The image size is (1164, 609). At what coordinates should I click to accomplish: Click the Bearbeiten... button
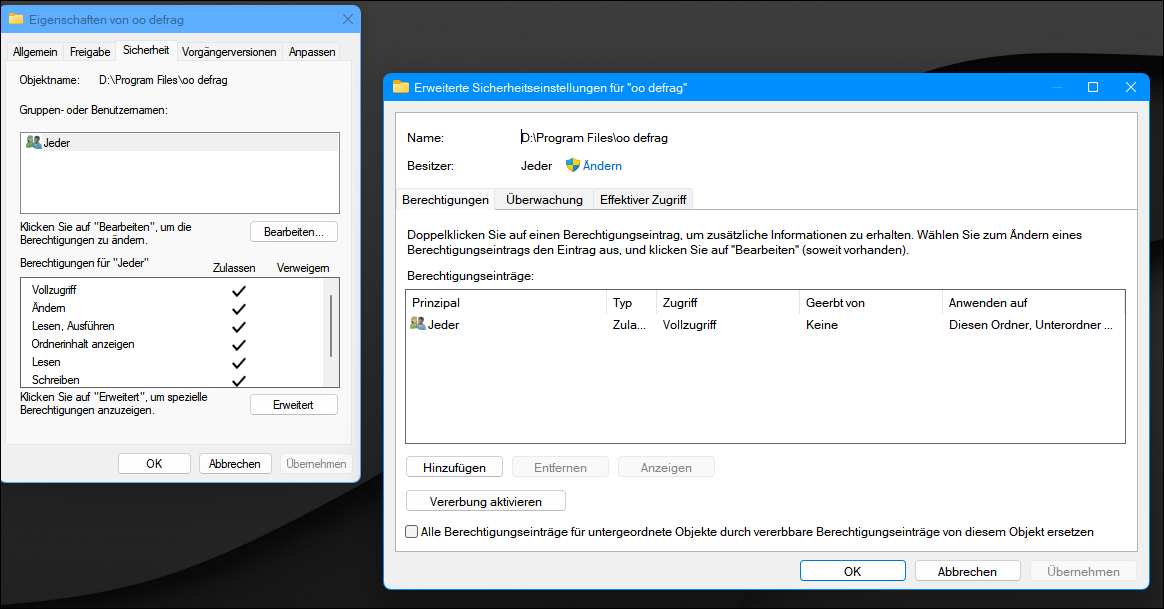[294, 232]
